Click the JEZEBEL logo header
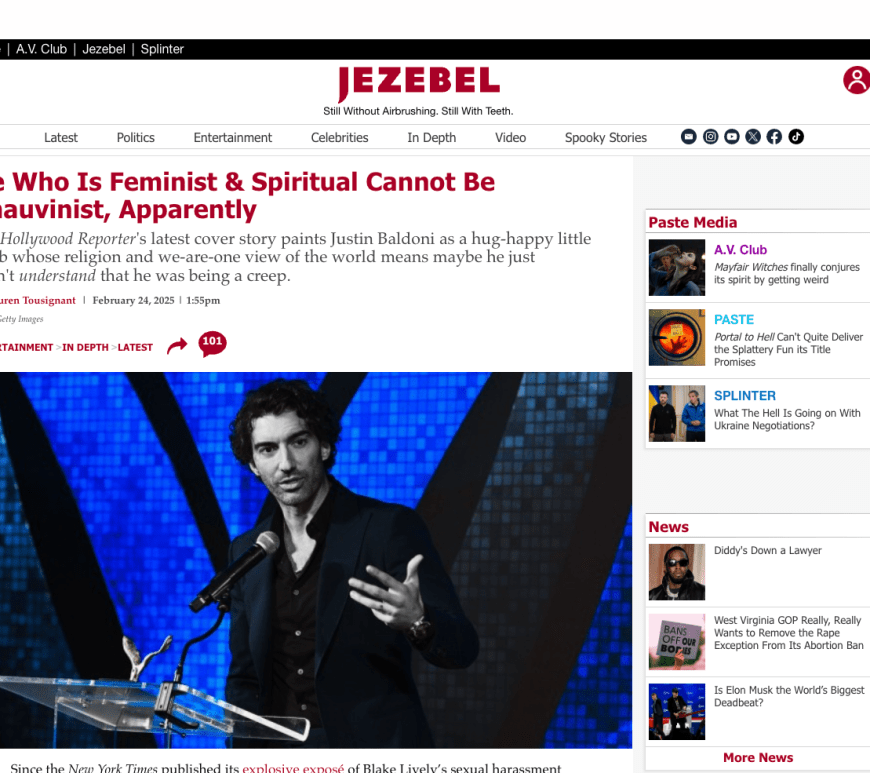Image resolution: width=870 pixels, height=773 pixels. coord(419,83)
